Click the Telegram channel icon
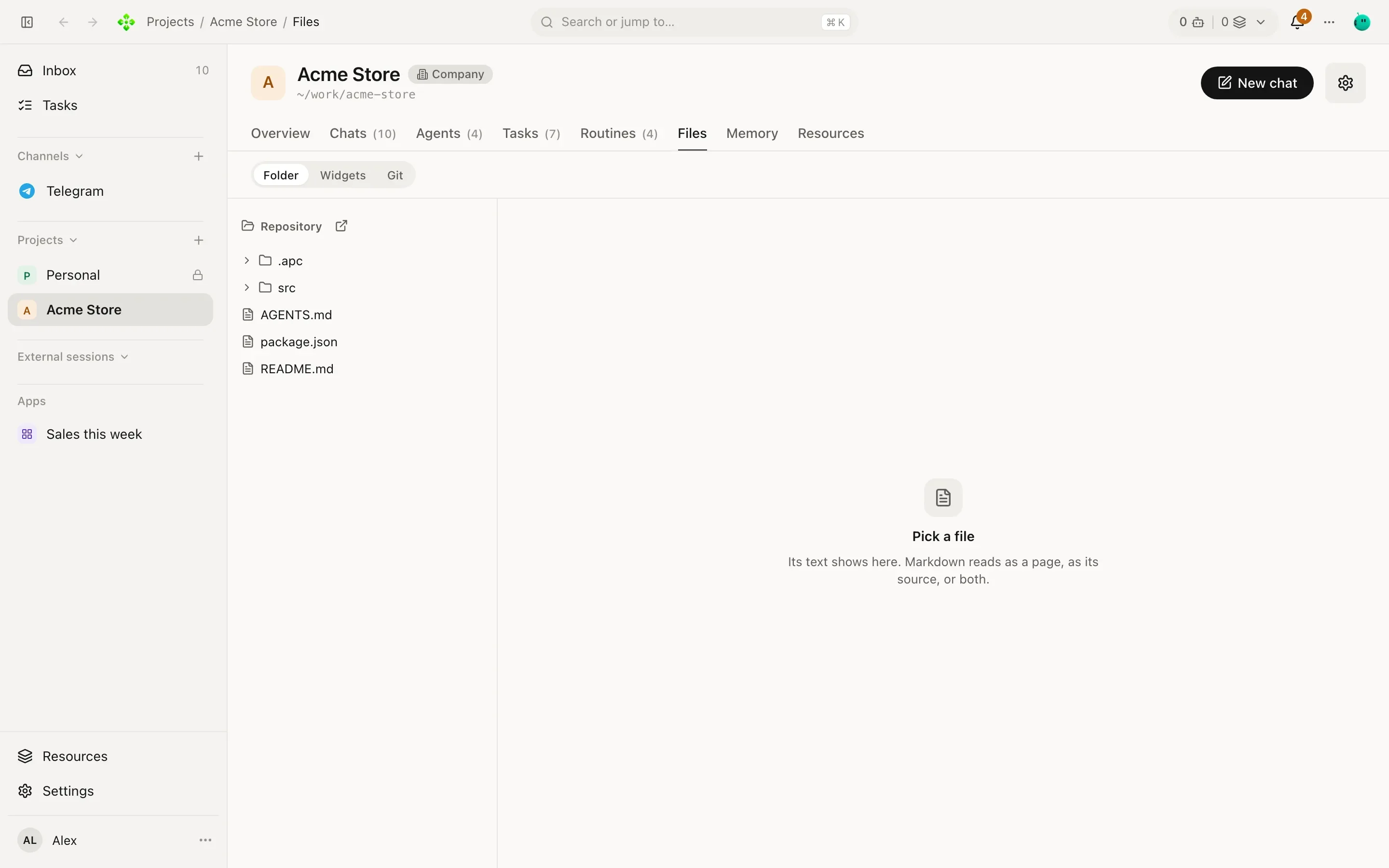The image size is (1389, 868). pyautogui.click(x=27, y=191)
